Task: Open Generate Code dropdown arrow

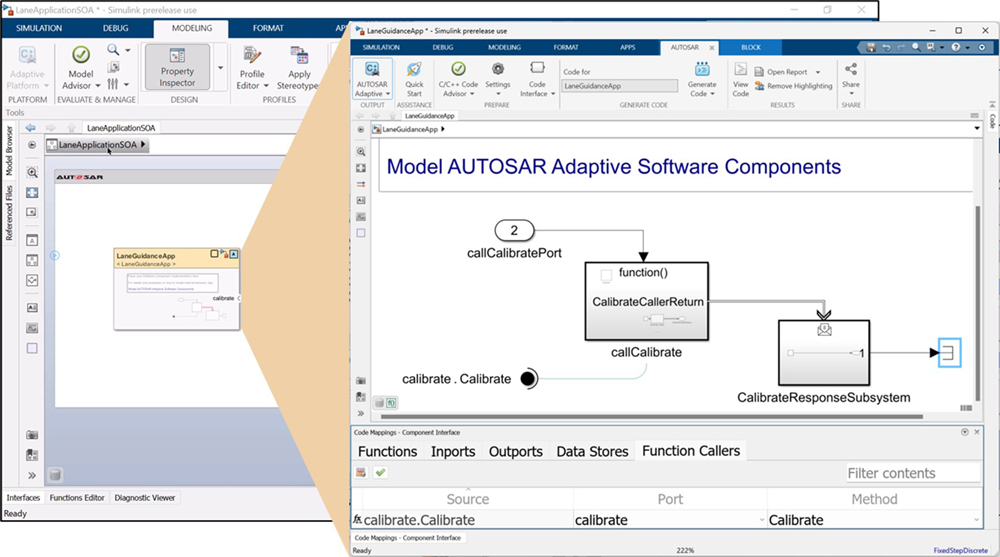Action: [x=712, y=94]
